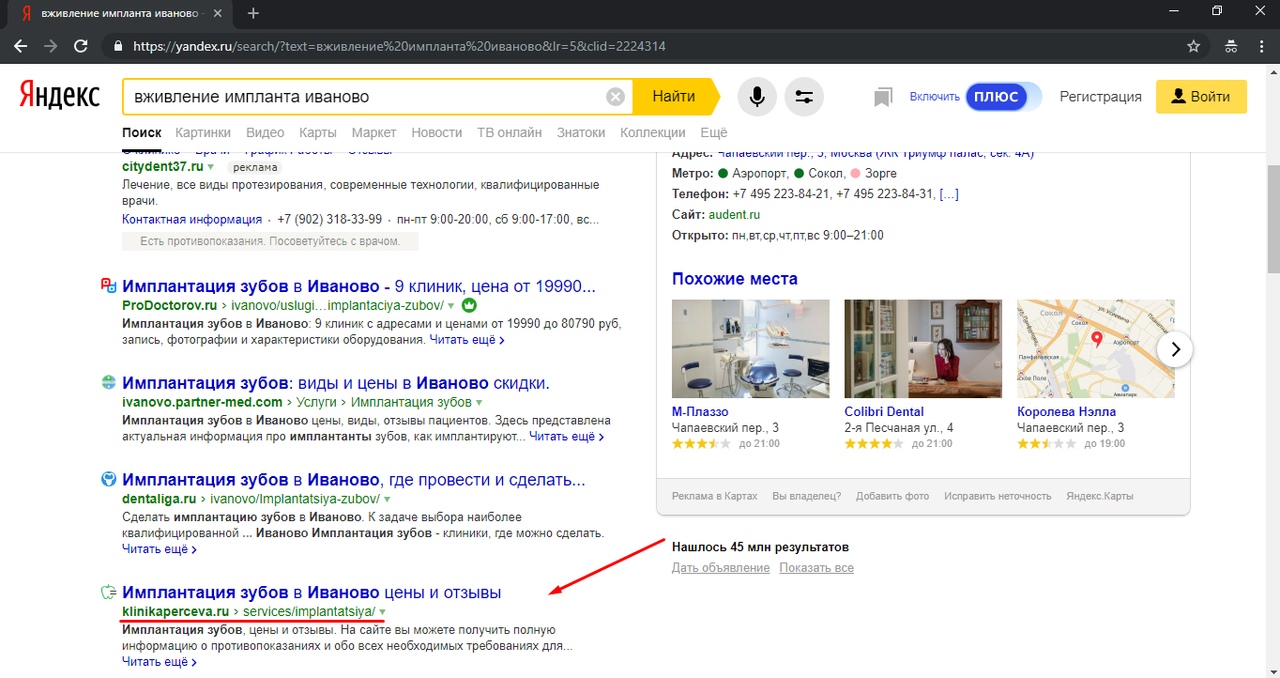1280x678 pixels.
Task: Click the Показать все link
Action: point(817,568)
